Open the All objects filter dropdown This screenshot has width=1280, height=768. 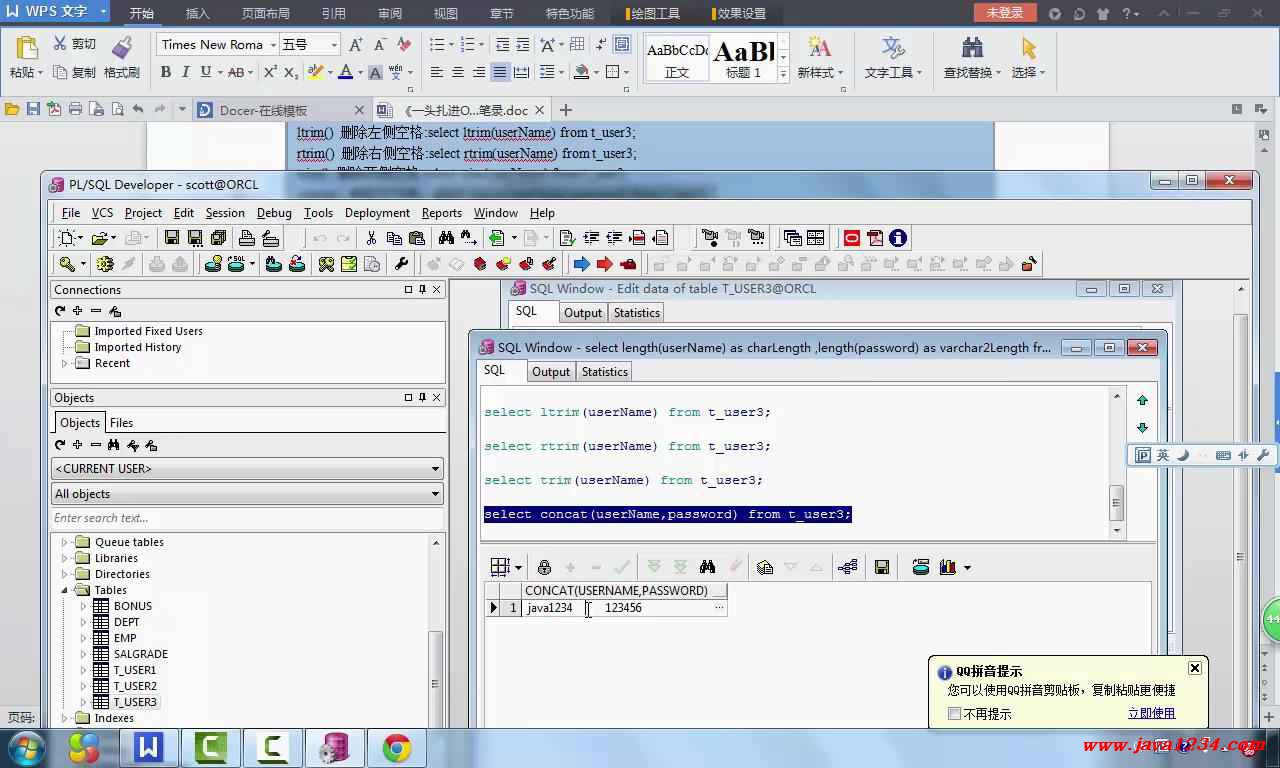(x=436, y=494)
